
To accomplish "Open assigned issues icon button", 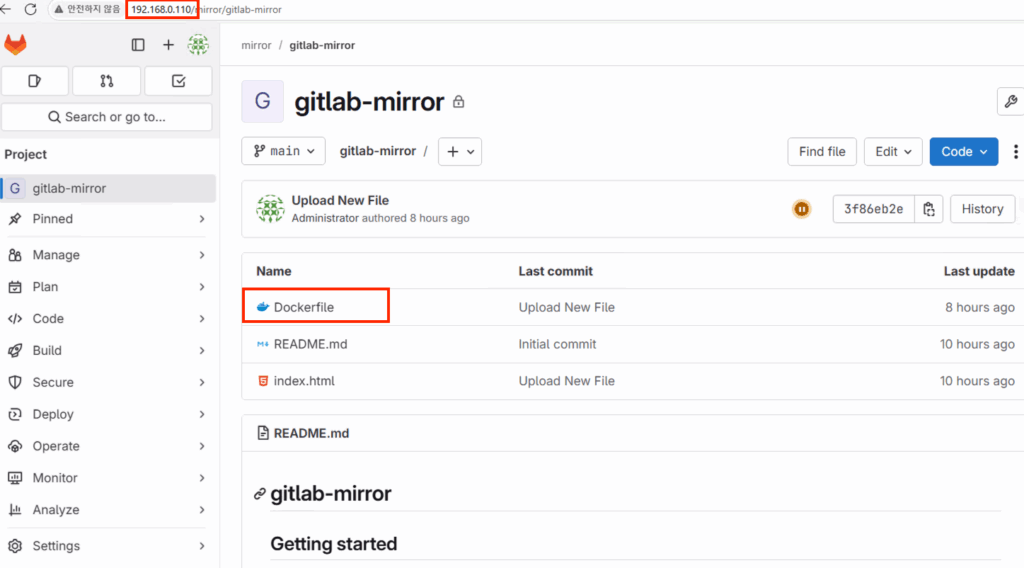I will [x=35, y=81].
